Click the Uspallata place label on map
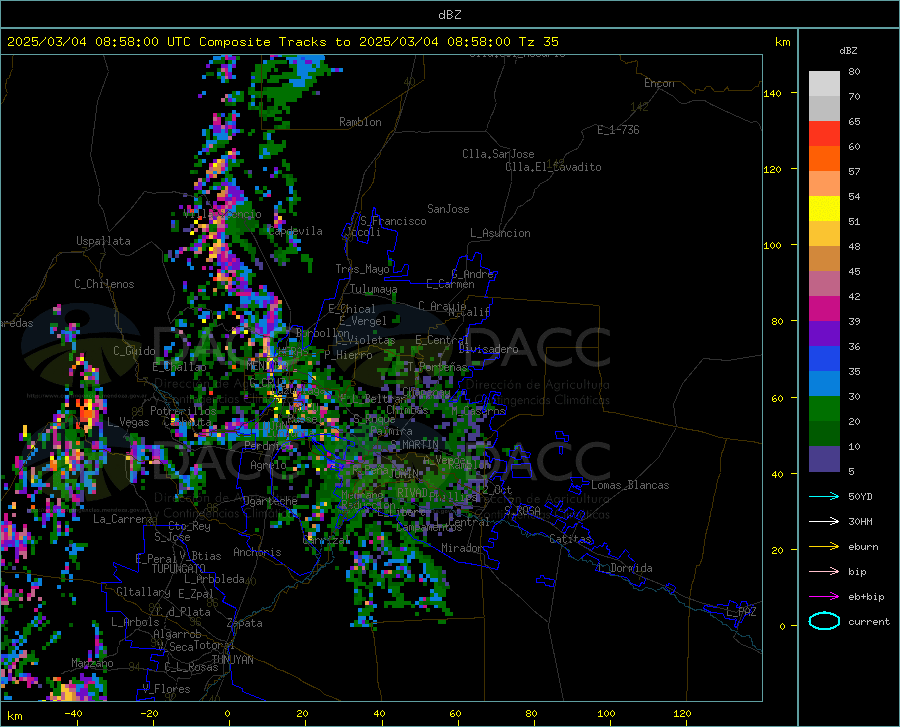The height and width of the screenshot is (727, 900). point(103,241)
